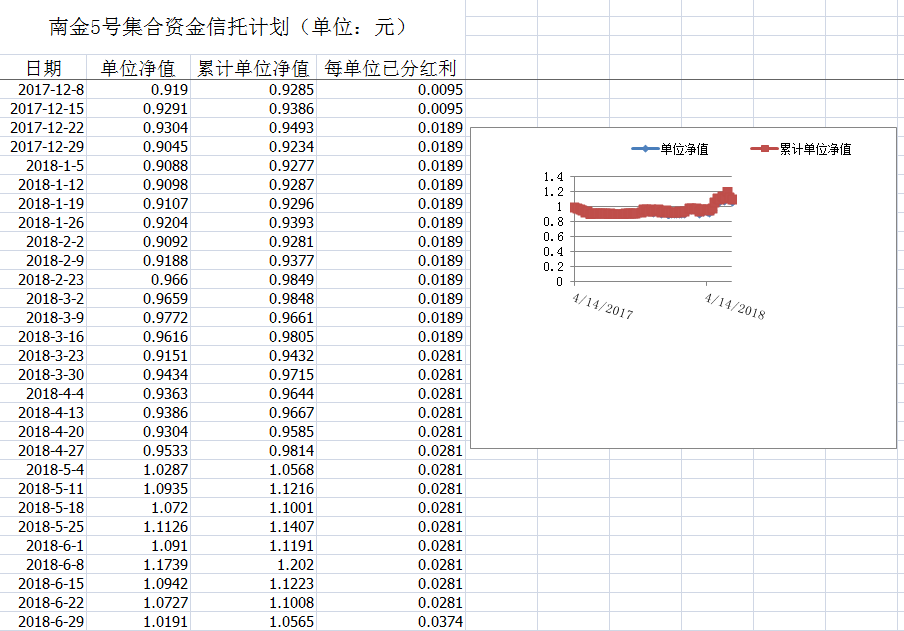Select the title cell 南金5号集合资金信托计划
Image resolution: width=904 pixels, height=631 pixels.
[x=229, y=27]
